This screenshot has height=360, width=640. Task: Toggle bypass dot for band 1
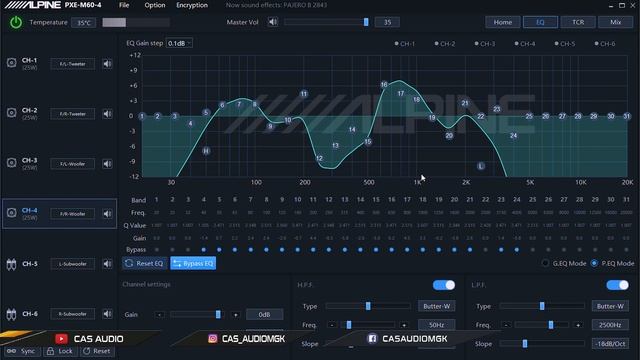click(x=156, y=250)
